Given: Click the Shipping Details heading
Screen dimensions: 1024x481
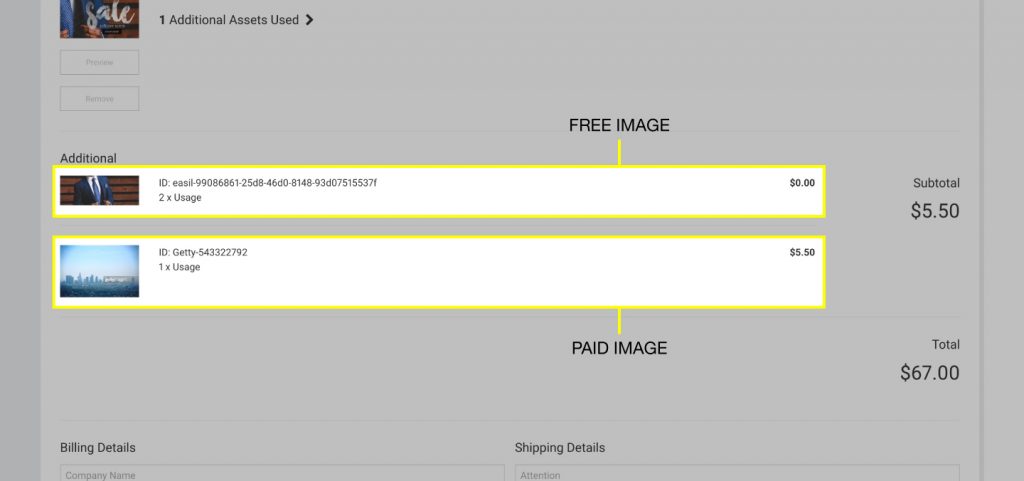Looking at the screenshot, I should click(x=560, y=447).
